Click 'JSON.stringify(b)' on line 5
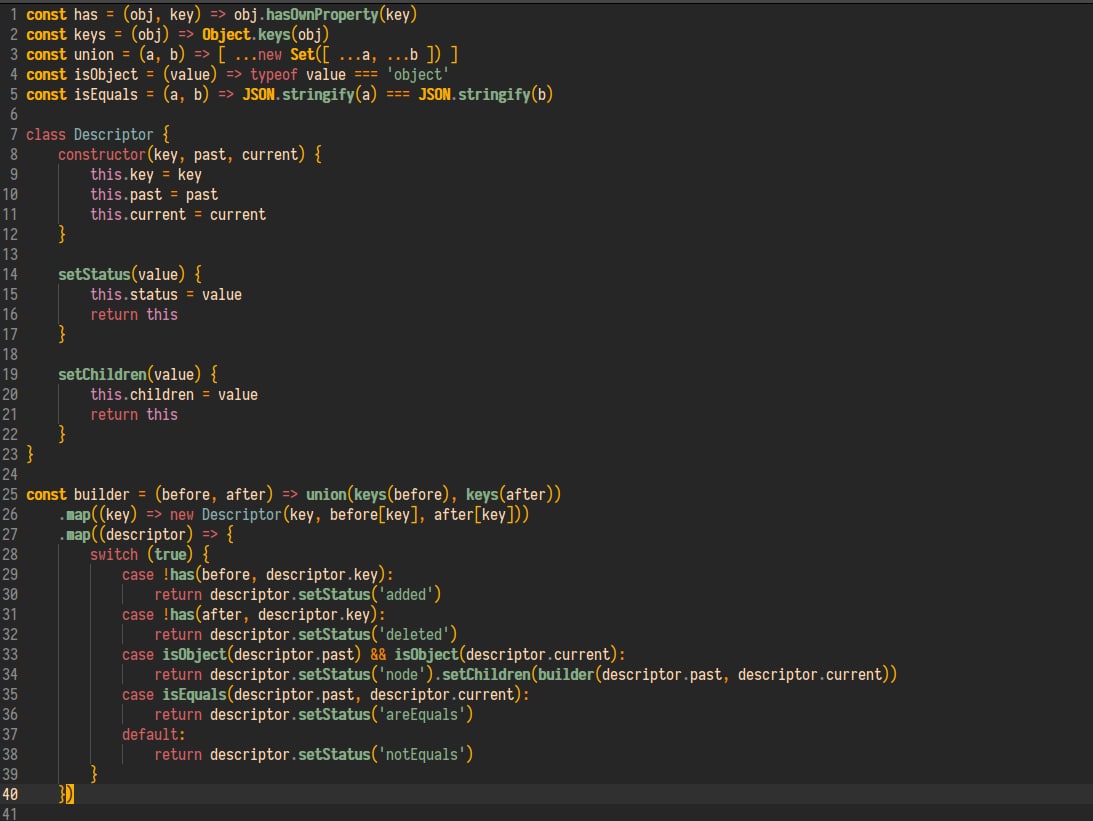This screenshot has width=1093, height=821. click(485, 95)
